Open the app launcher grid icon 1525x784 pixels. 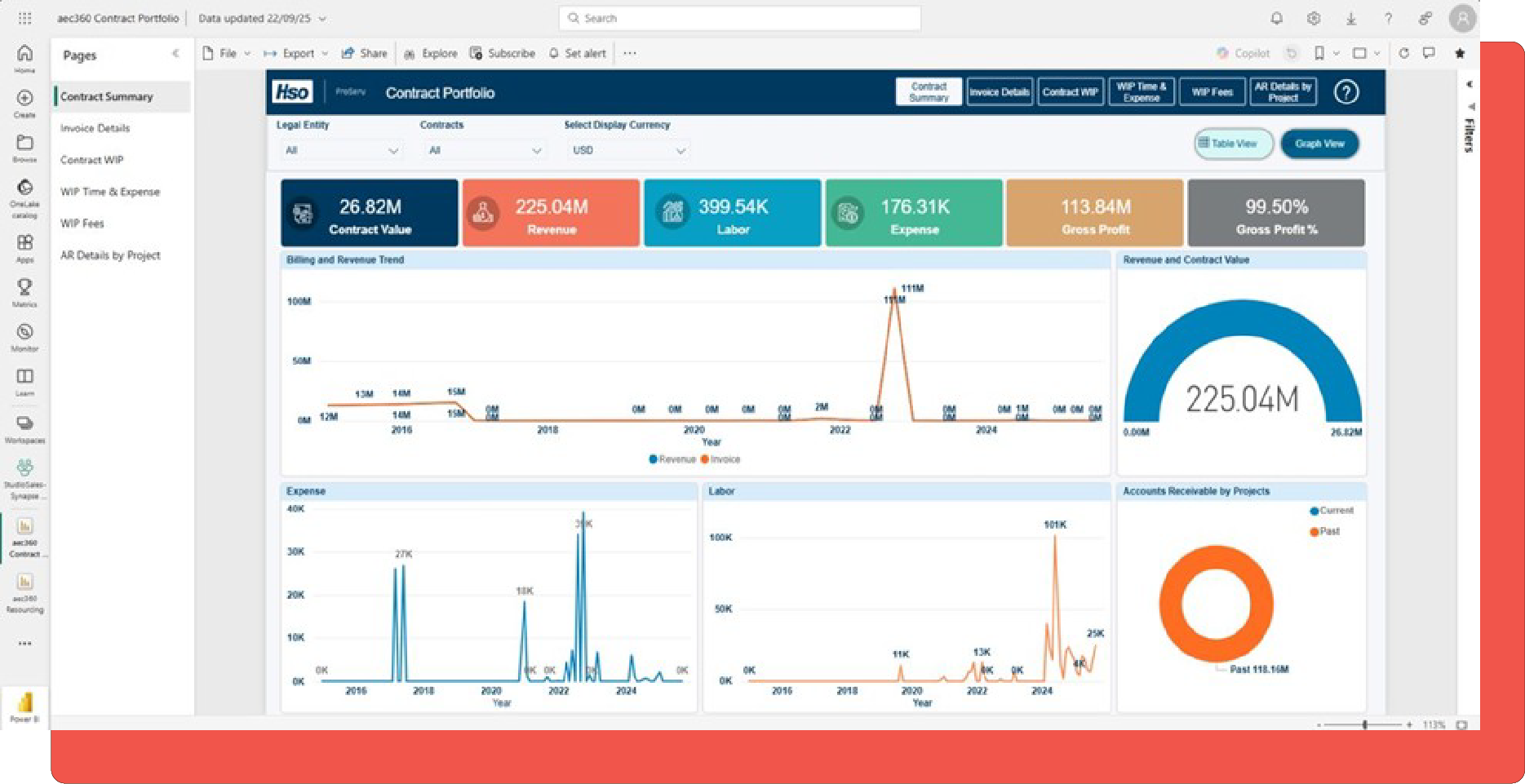[24, 18]
